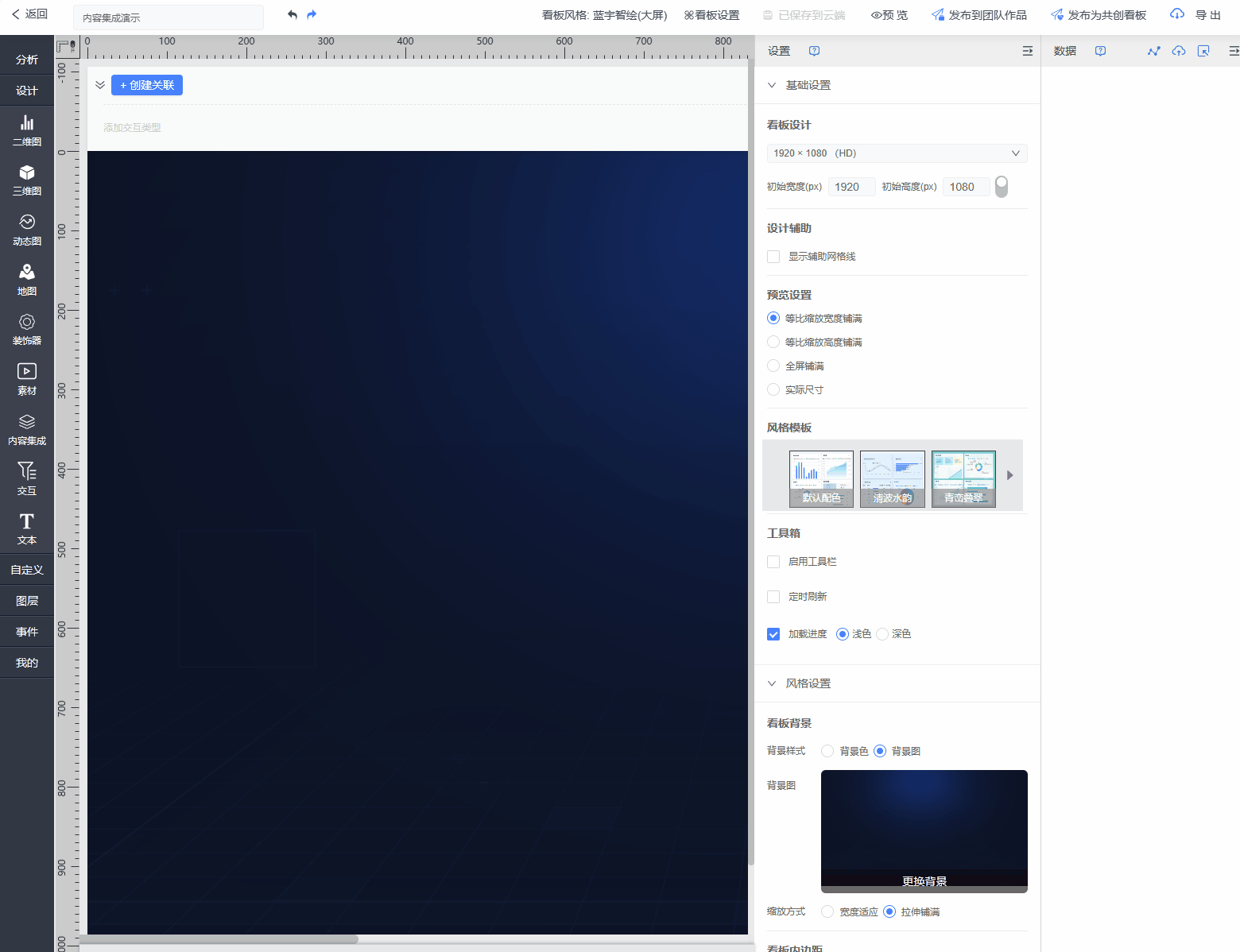Open the 装饰器 decorator components
This screenshot has height=952, width=1240.
pos(27,330)
